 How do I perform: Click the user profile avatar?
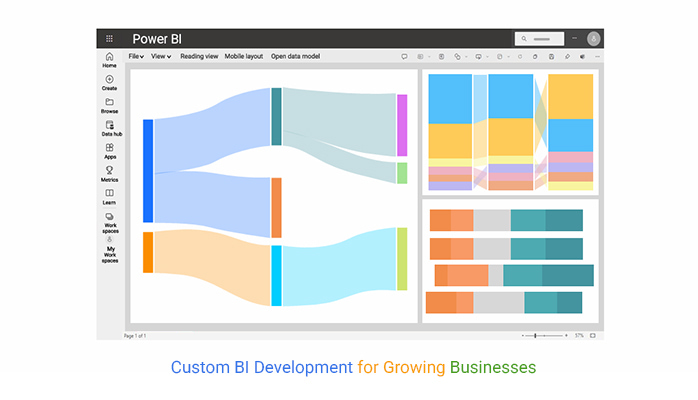593,39
